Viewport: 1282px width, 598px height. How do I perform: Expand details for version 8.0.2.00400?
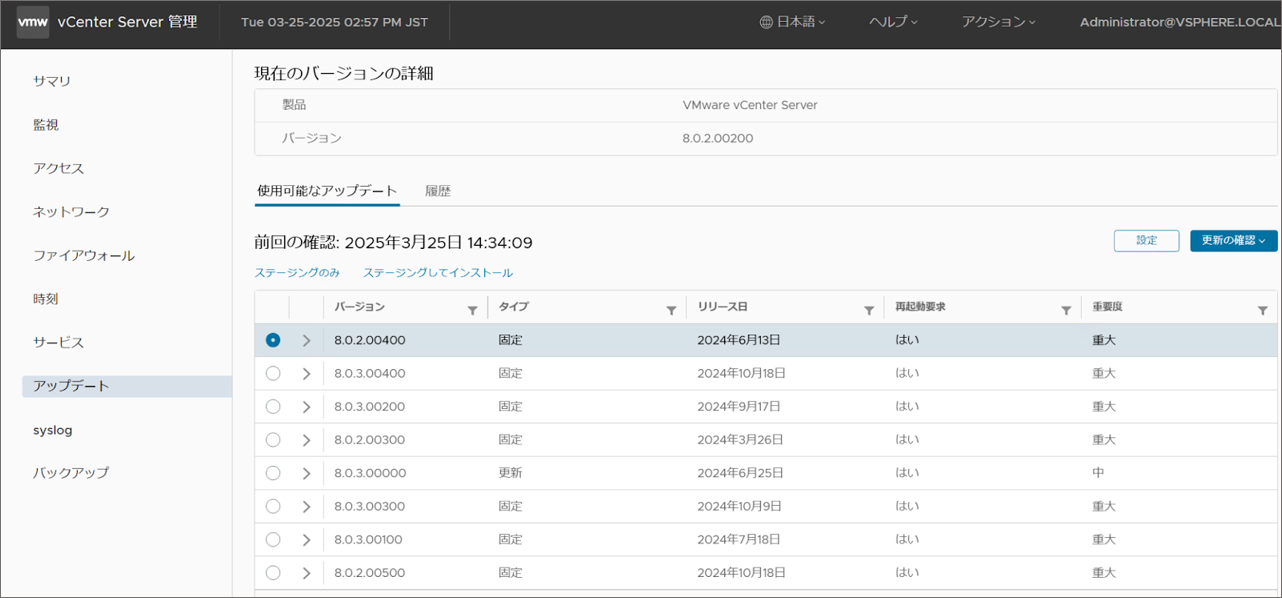(x=306, y=340)
